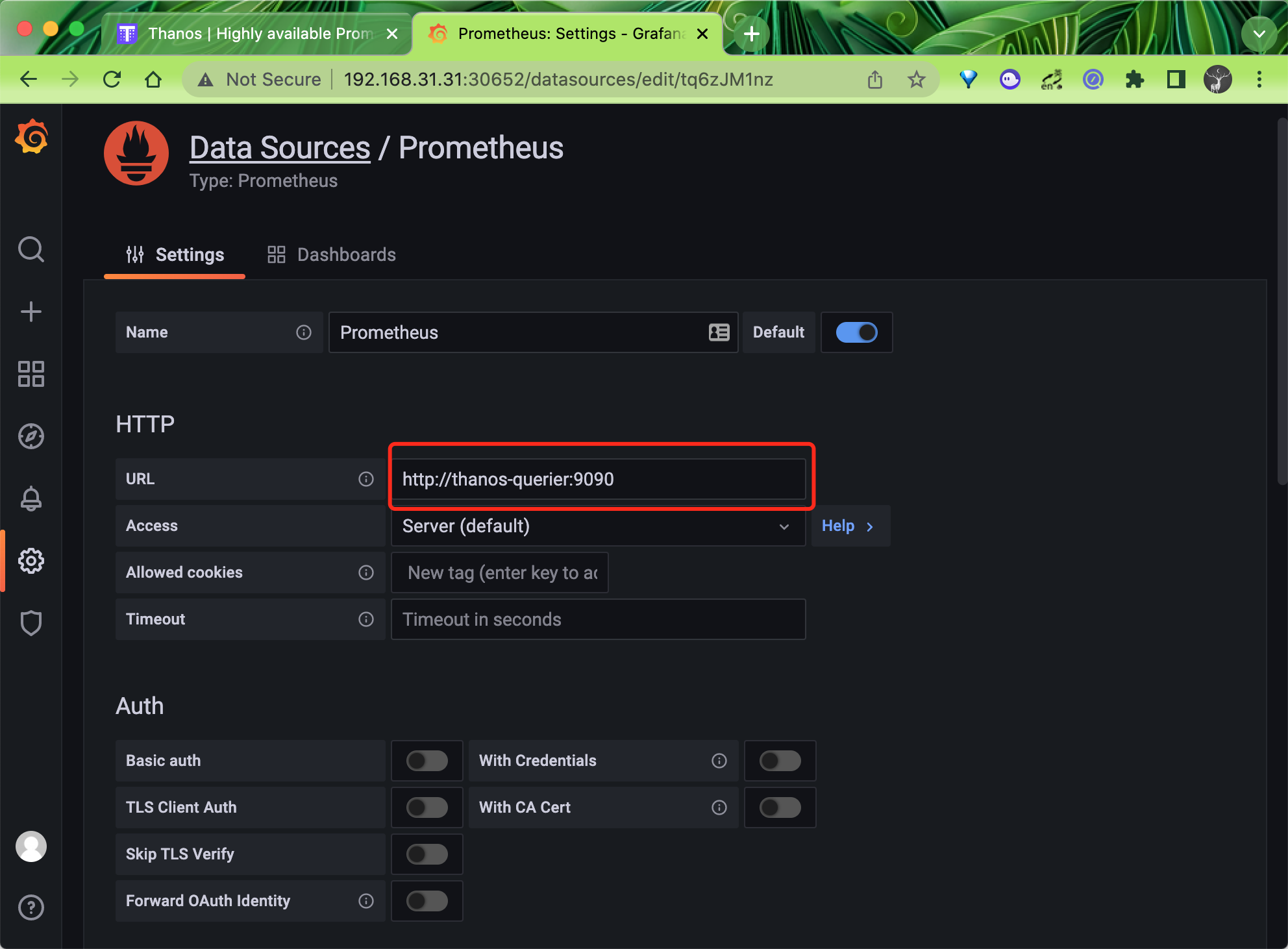
Task: Open the Explore compass icon
Action: click(x=31, y=436)
